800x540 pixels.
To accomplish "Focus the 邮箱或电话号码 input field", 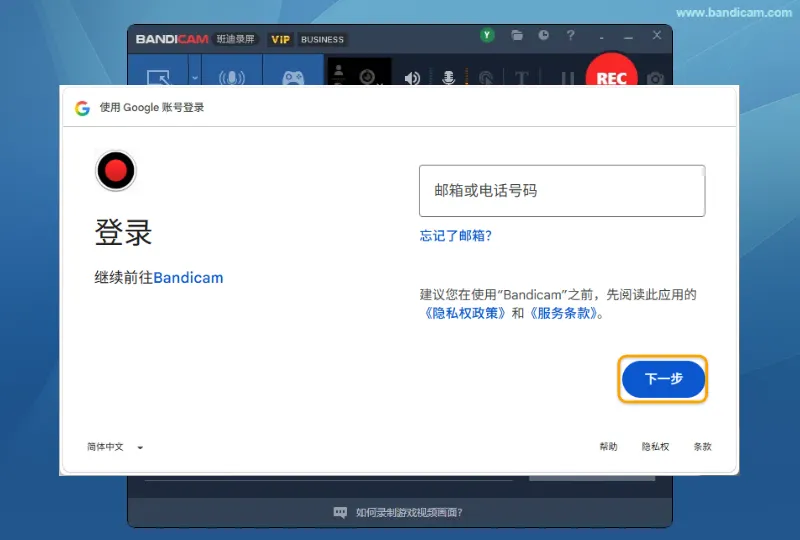I will tap(562, 191).
